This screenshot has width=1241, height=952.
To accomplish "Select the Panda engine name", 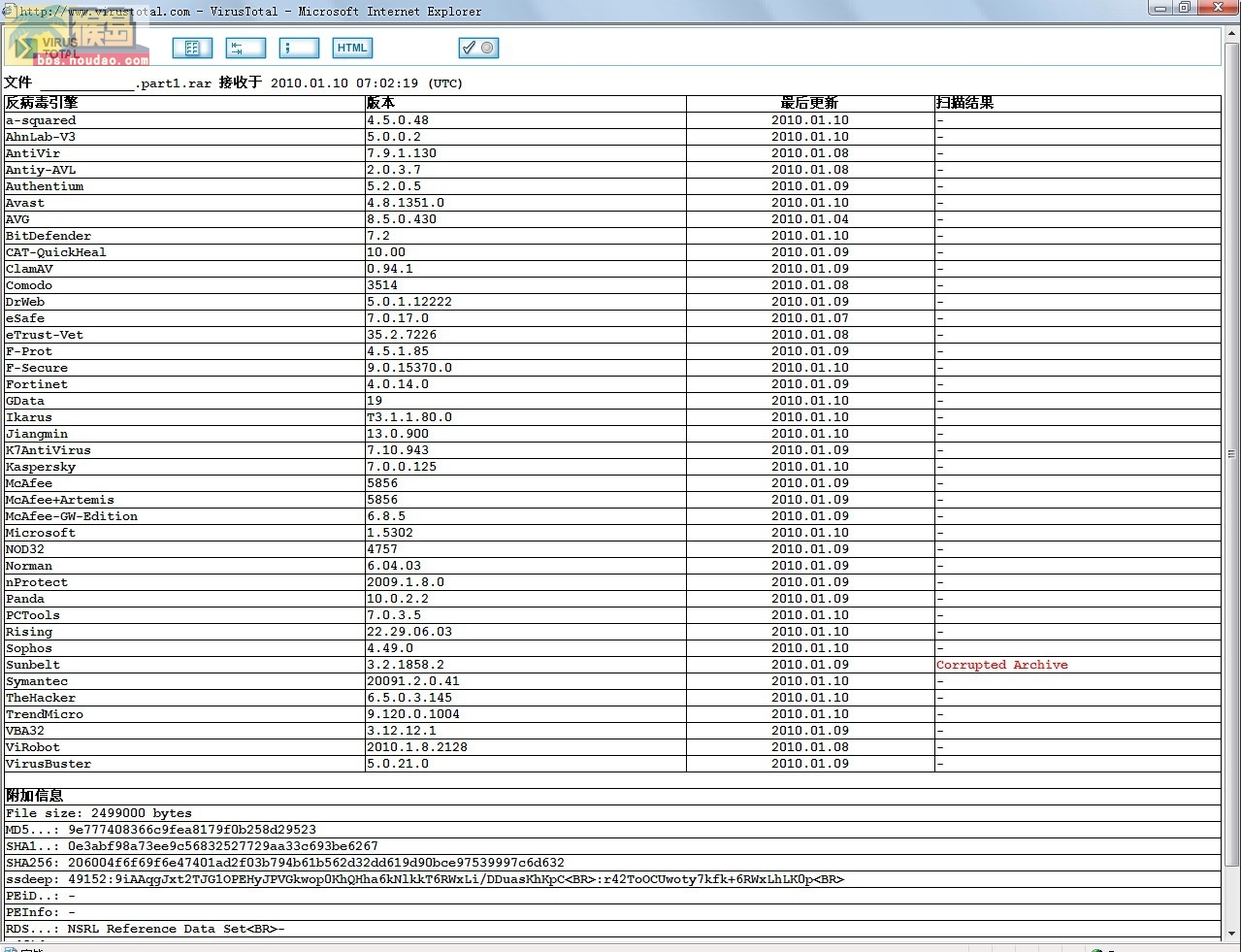I will [x=25, y=599].
